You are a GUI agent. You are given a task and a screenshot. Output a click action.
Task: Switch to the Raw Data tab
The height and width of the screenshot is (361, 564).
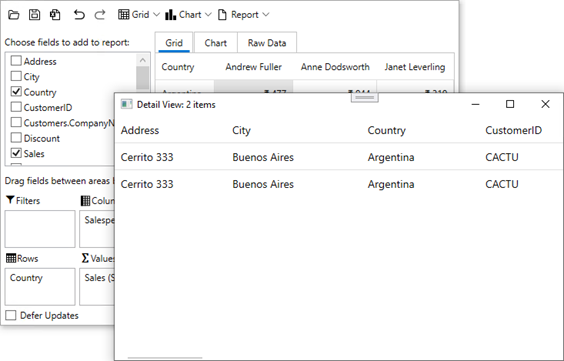(267, 43)
